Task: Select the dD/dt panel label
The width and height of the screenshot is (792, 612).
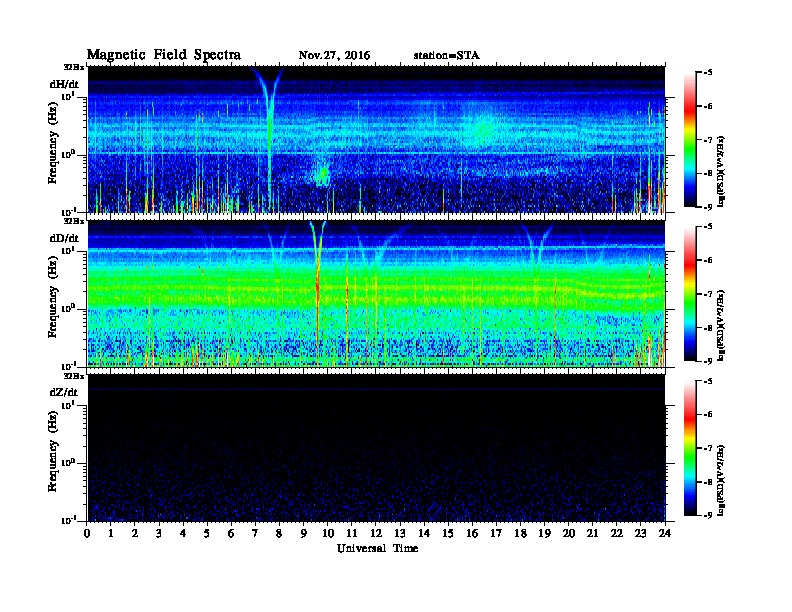Action: pyautogui.click(x=64, y=238)
